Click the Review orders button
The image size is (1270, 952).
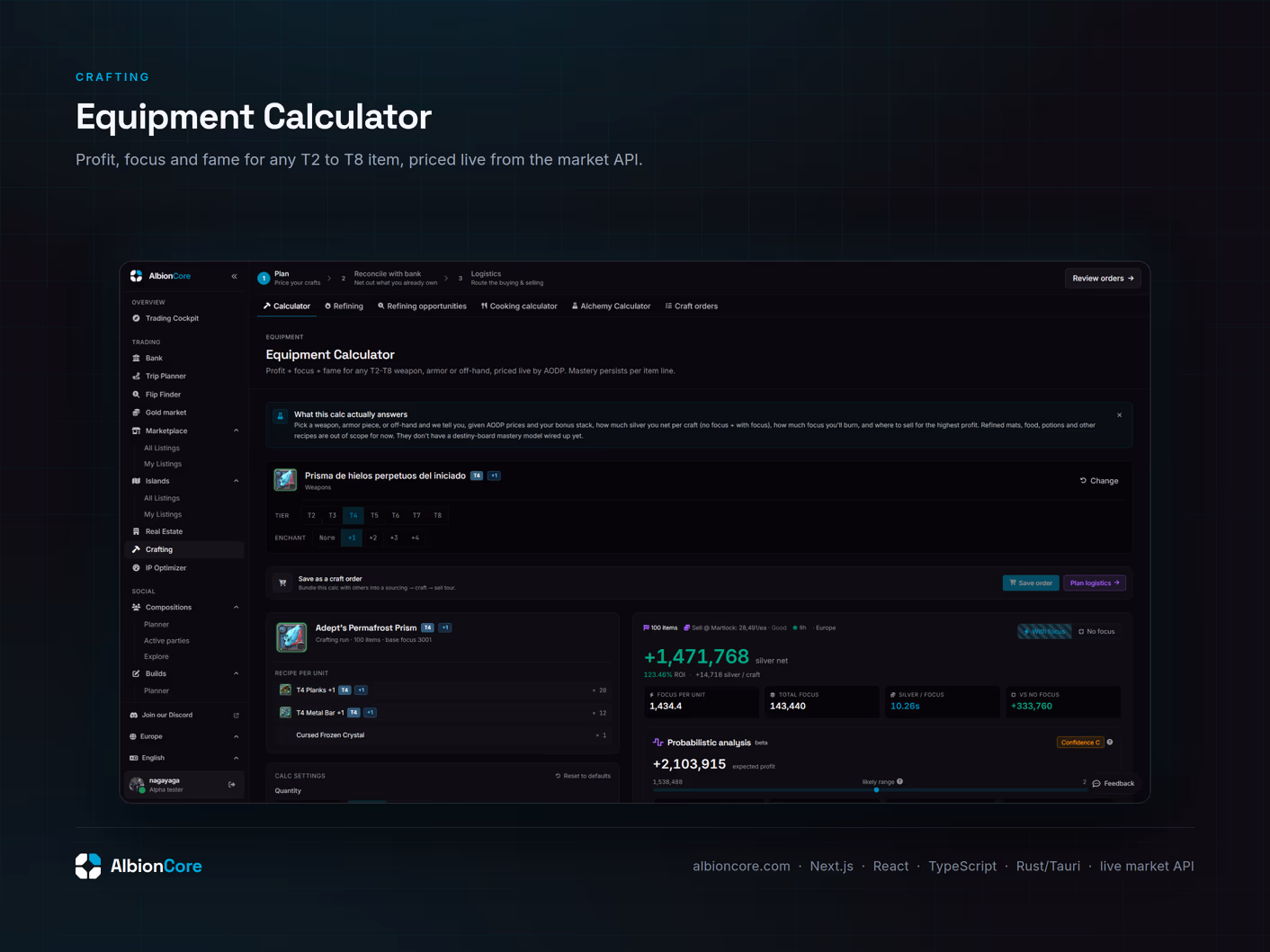tap(1103, 279)
